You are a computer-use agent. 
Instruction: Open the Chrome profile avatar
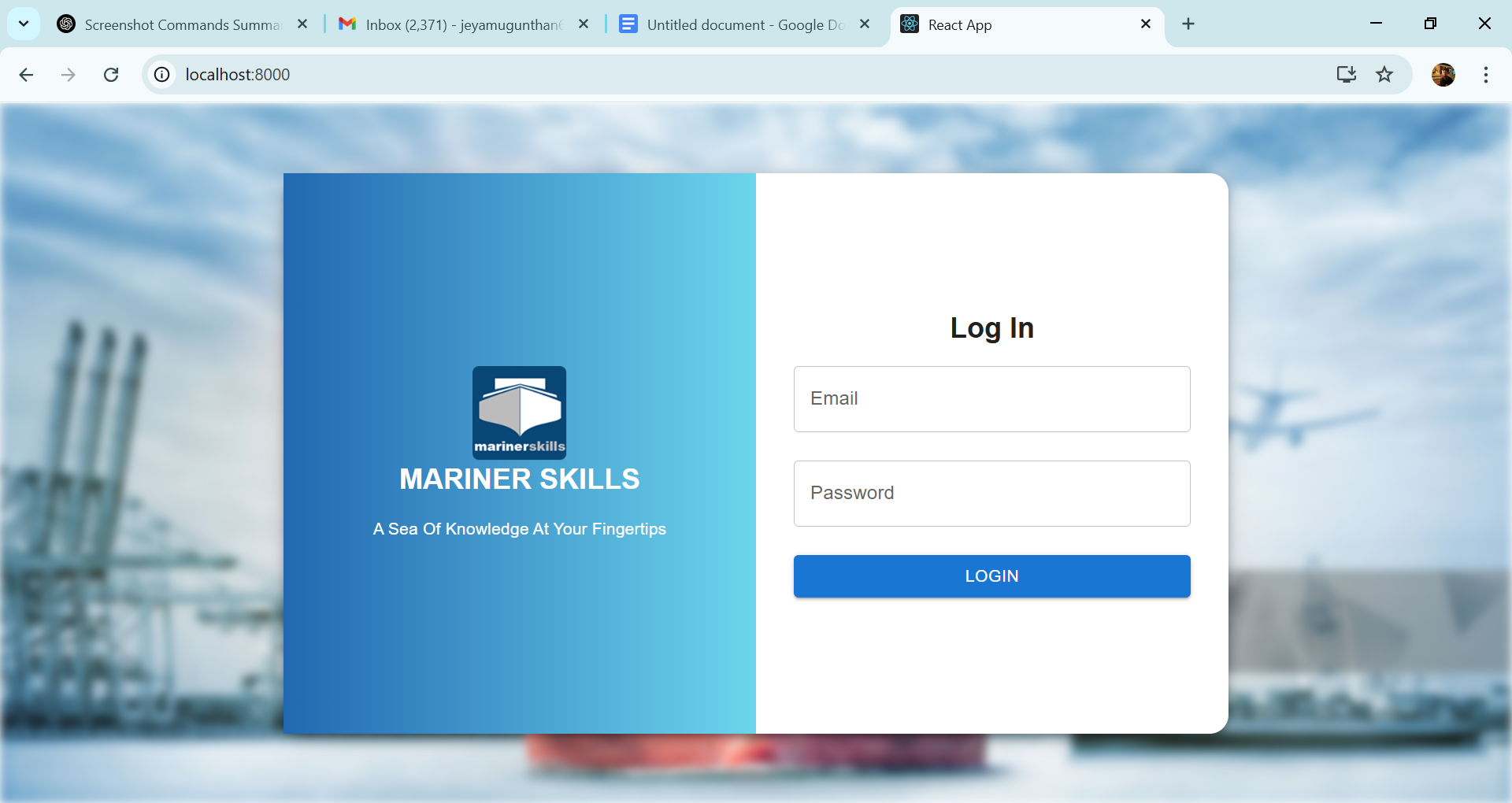[x=1443, y=75]
